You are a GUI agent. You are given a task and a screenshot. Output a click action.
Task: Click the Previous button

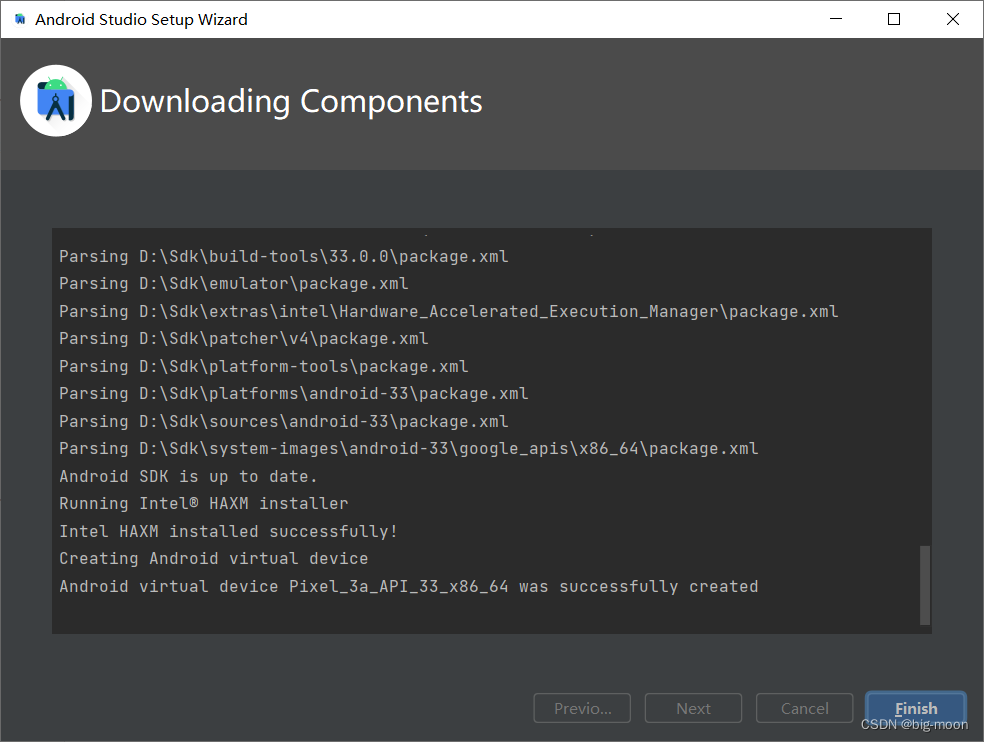(582, 708)
